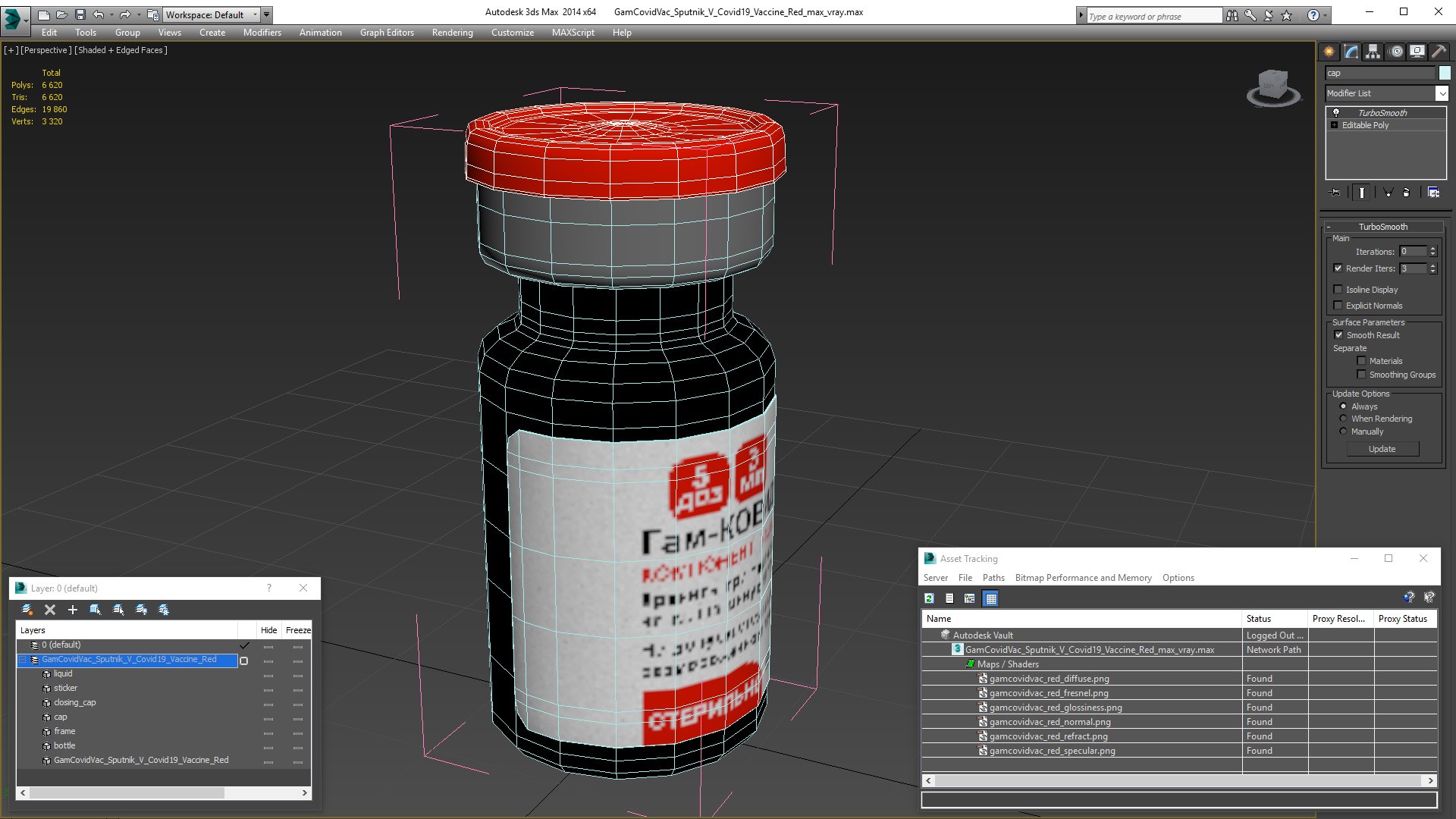Toggle Show End Result icon
The width and height of the screenshot is (1456, 819).
pyautogui.click(x=1362, y=193)
